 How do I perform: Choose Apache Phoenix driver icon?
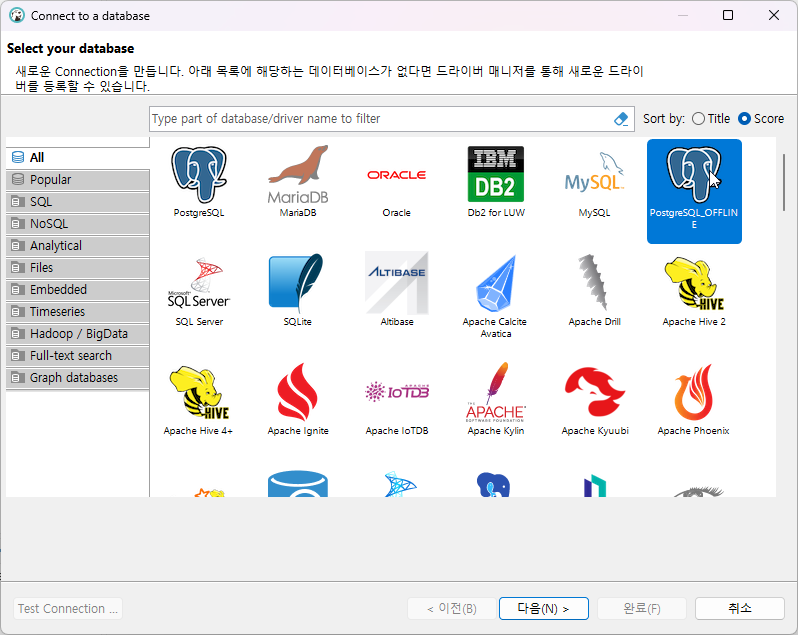click(x=694, y=392)
